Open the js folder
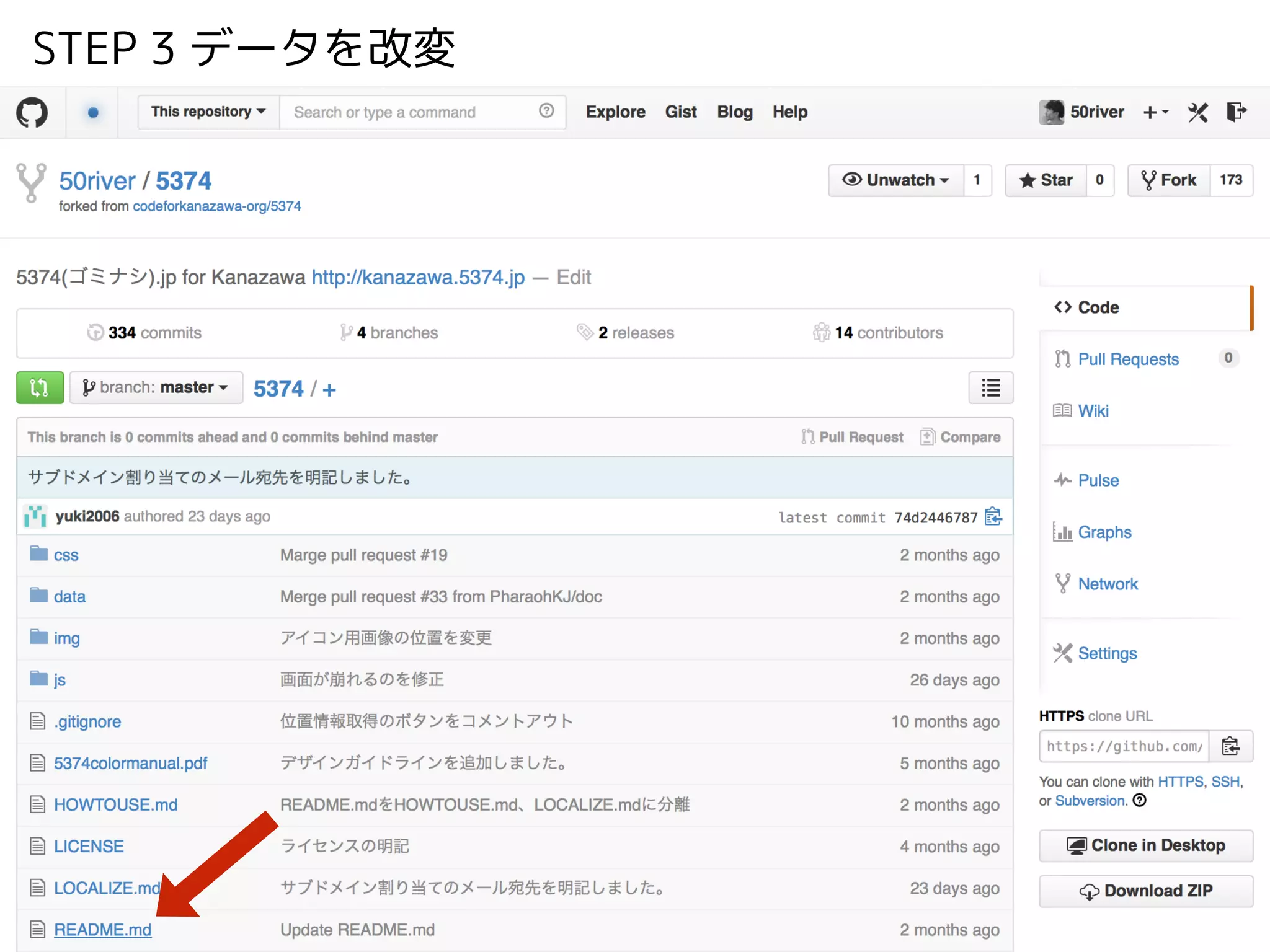 [x=60, y=681]
